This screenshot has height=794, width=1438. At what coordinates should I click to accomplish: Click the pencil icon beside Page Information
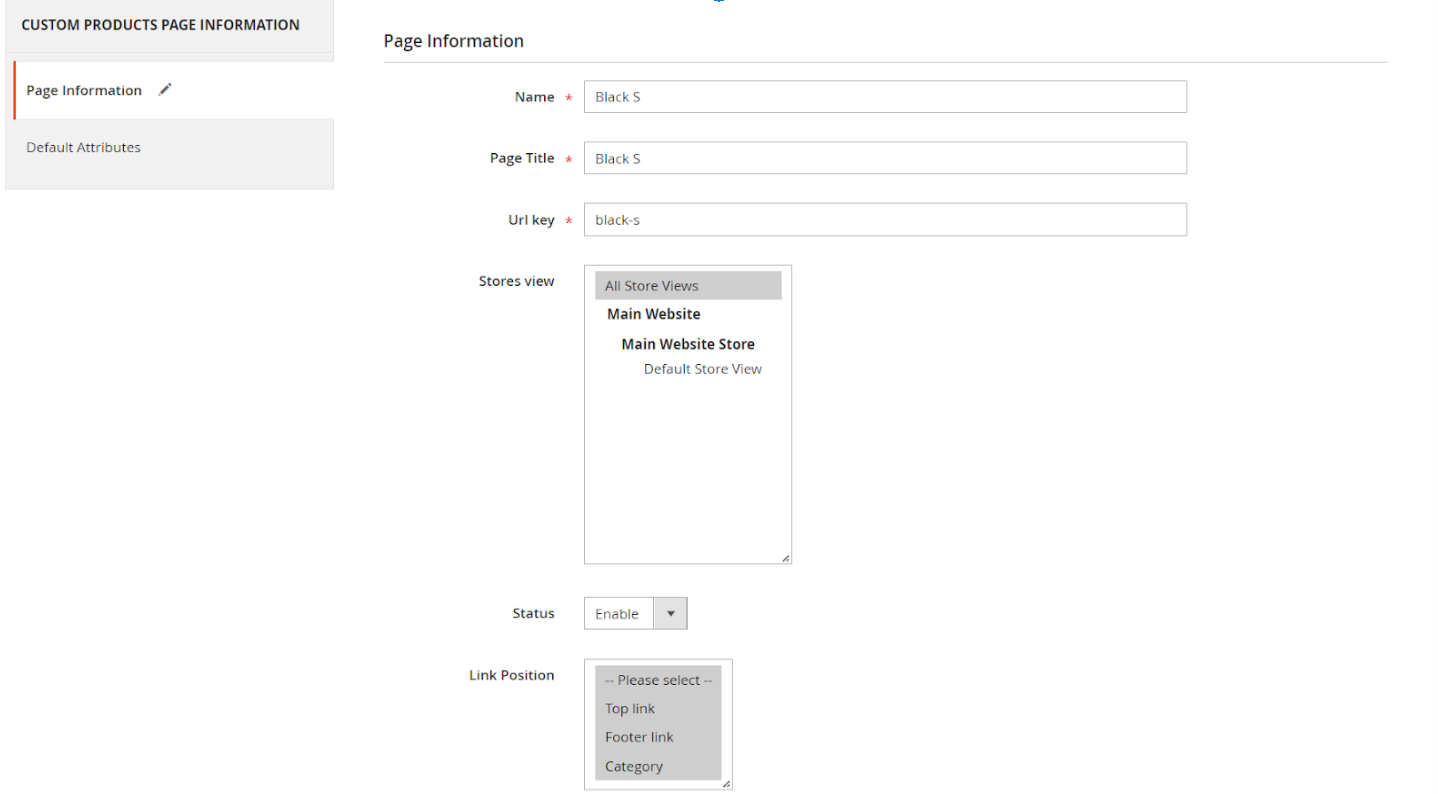click(165, 90)
